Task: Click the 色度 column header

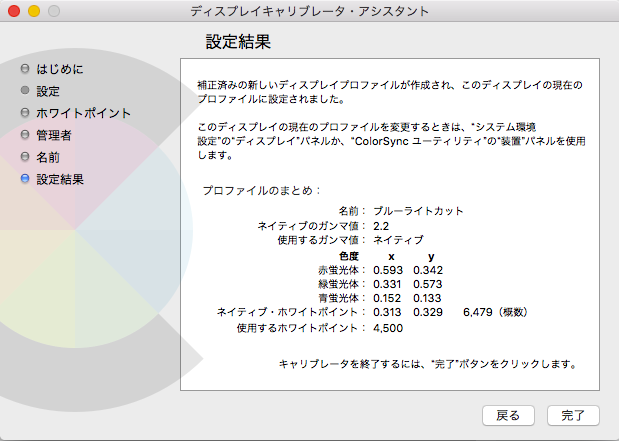Action: point(349,256)
